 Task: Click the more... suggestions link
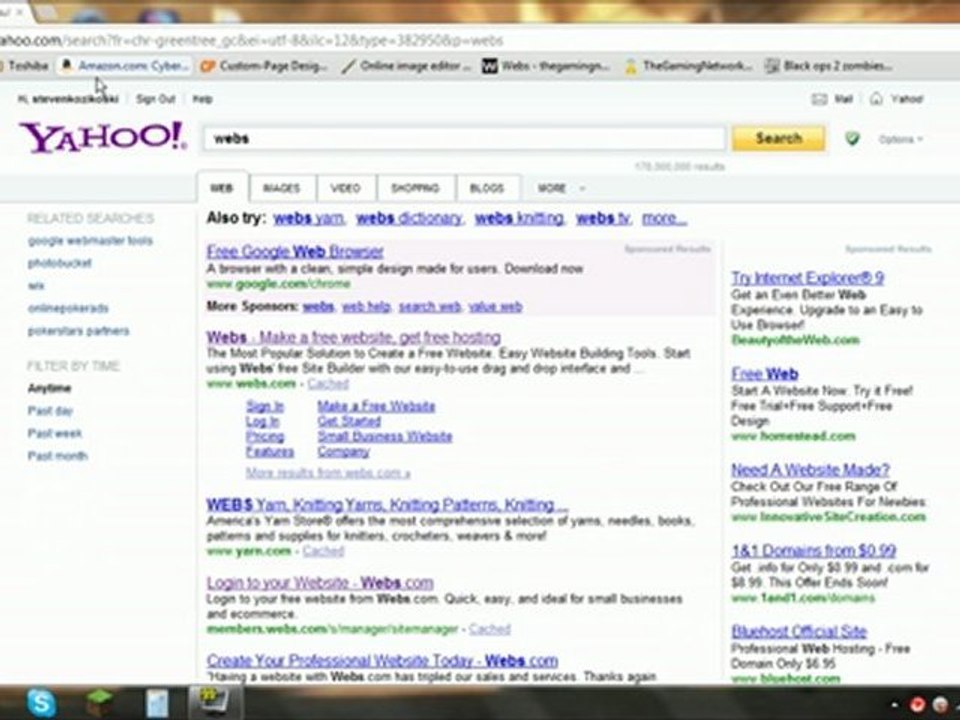[664, 218]
